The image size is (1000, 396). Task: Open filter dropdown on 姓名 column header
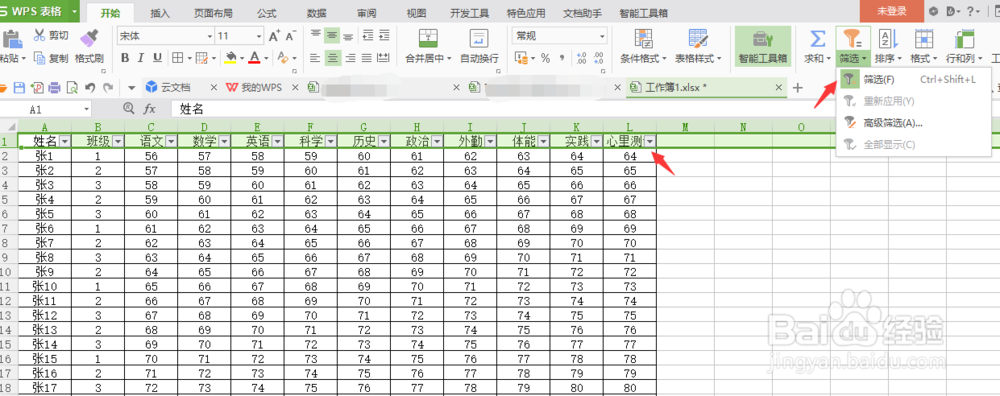pos(64,142)
